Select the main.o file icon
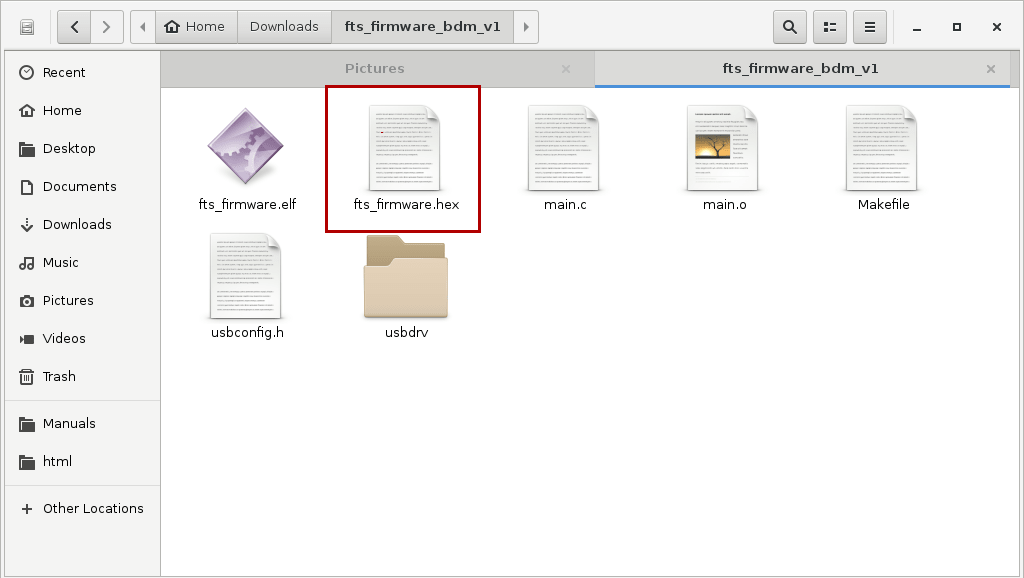Image resolution: width=1024 pixels, height=578 pixels. [723, 148]
